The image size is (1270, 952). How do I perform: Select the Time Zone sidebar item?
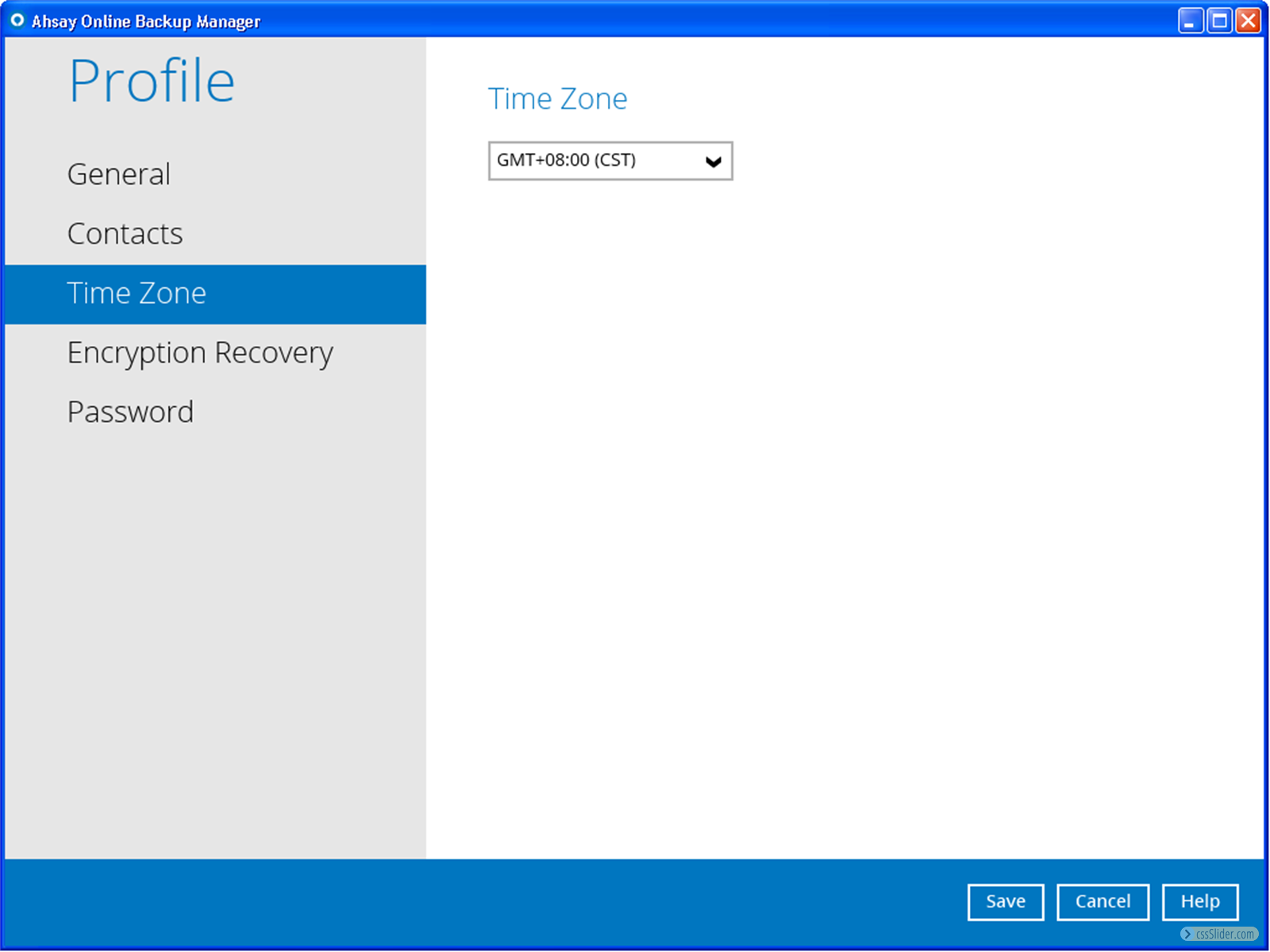click(137, 294)
